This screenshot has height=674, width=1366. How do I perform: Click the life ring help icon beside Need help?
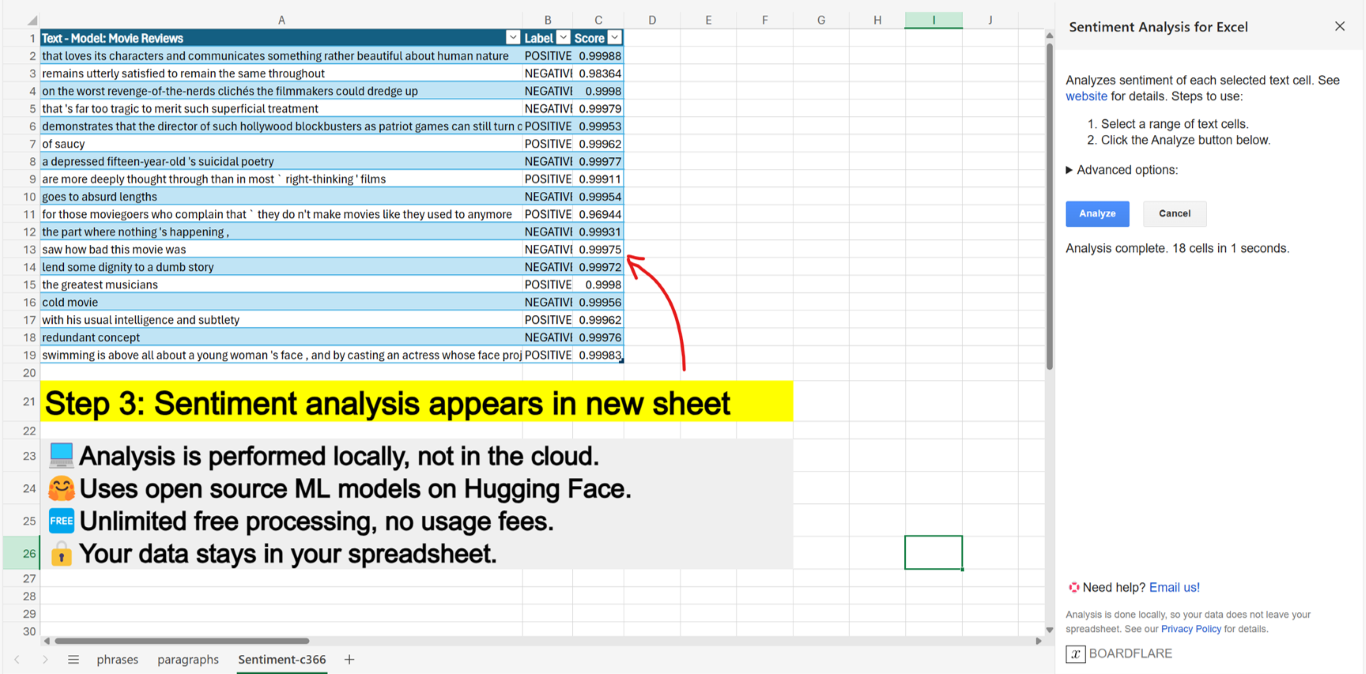[x=1073, y=587]
